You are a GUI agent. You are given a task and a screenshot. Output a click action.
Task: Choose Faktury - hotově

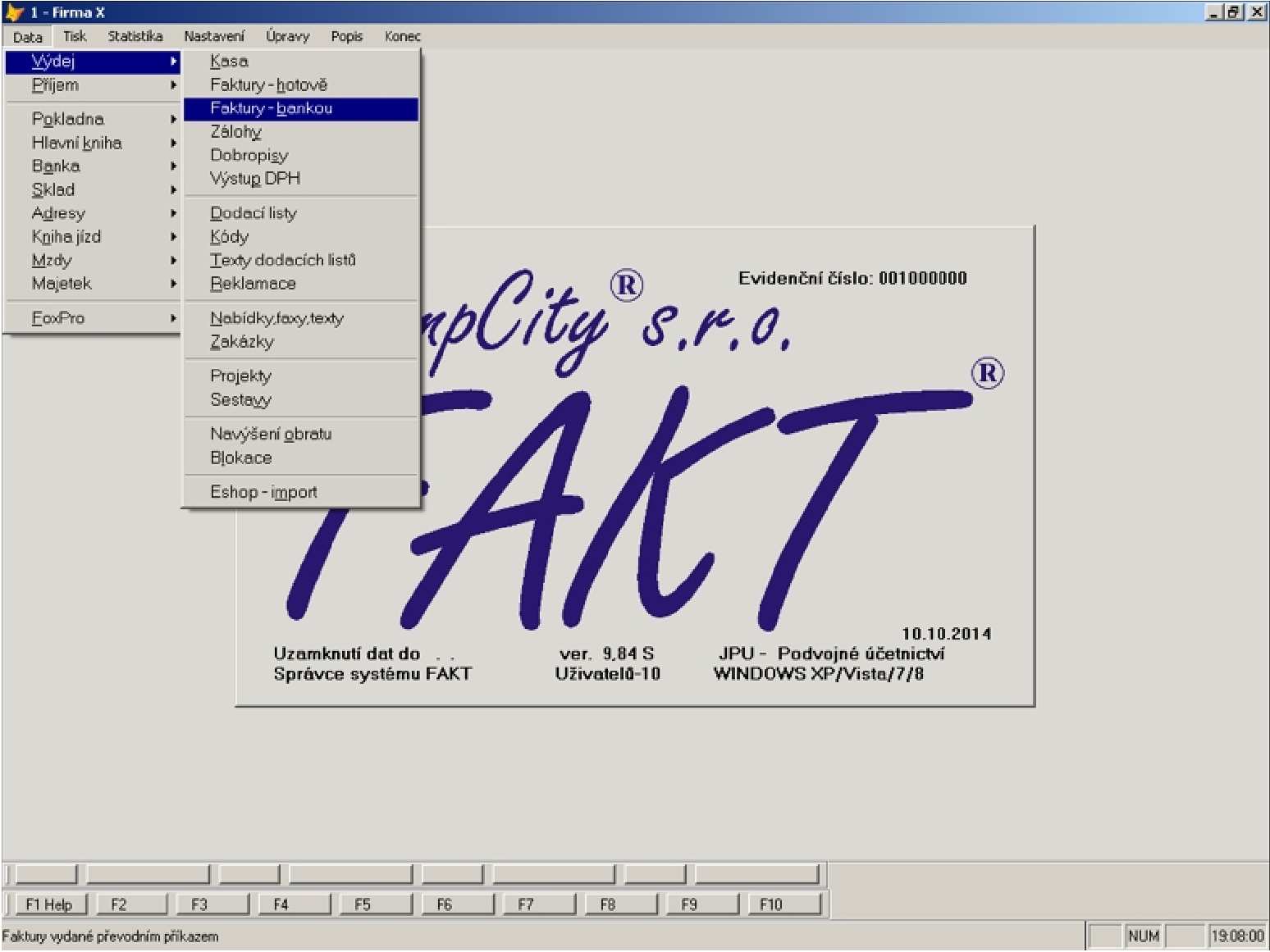[x=301, y=85]
